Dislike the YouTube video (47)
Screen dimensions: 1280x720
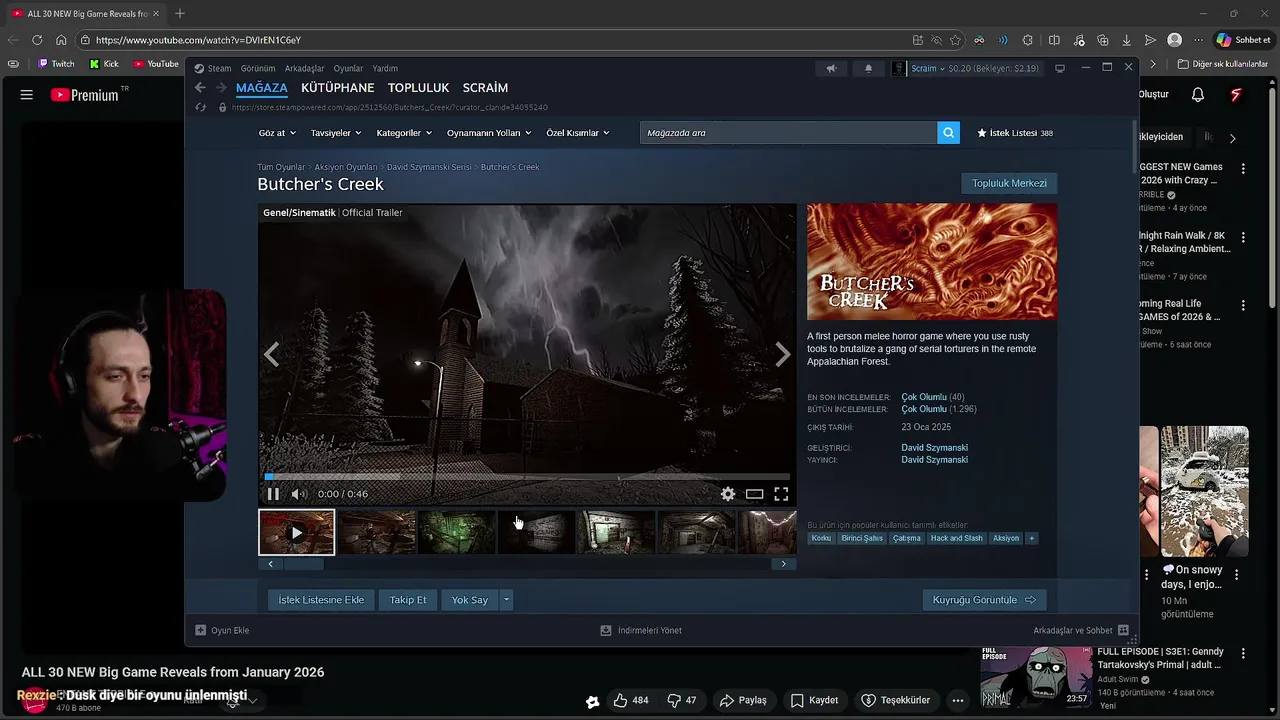[682, 700]
